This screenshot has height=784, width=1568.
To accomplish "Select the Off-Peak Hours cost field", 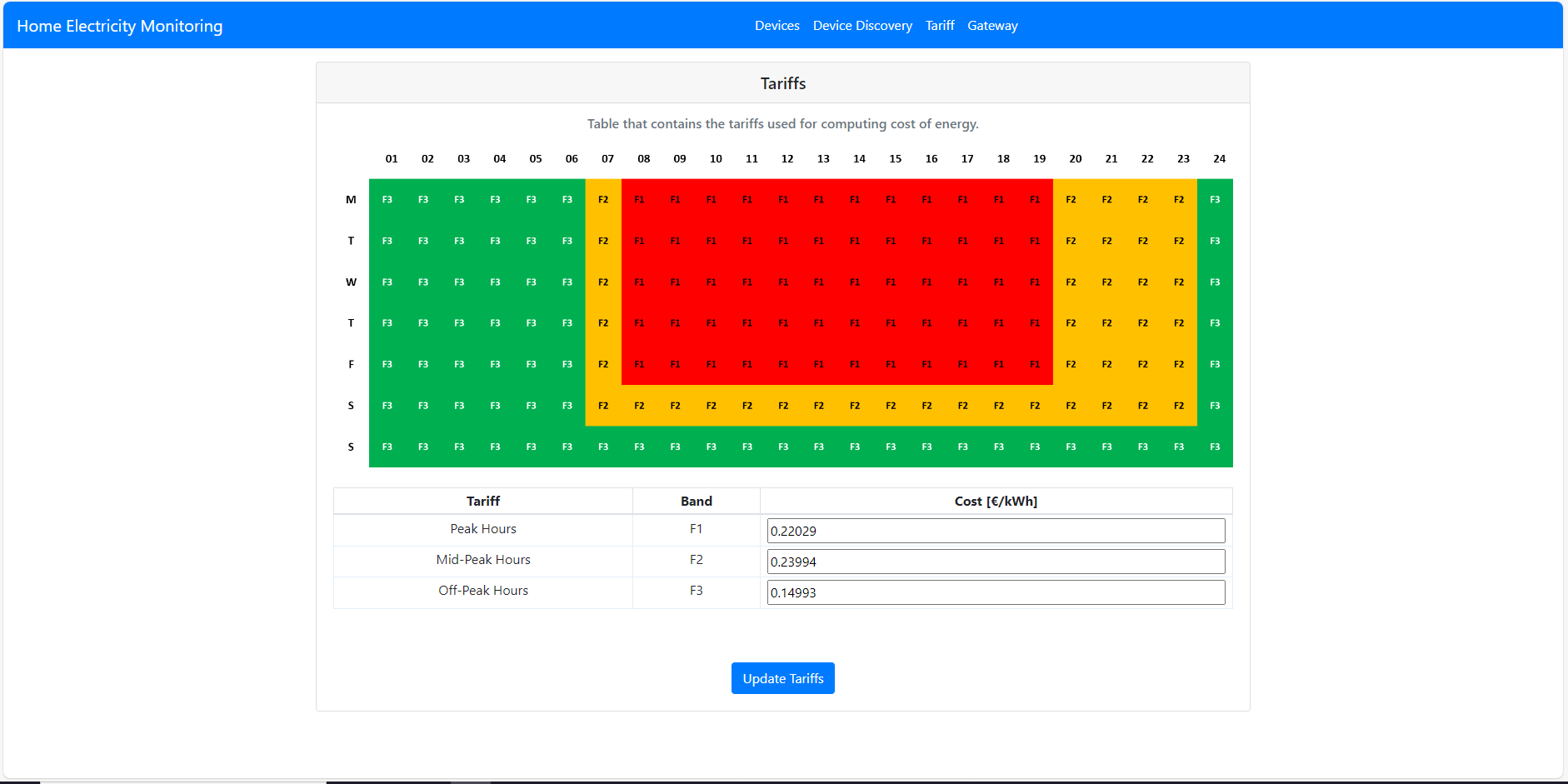I will click(x=996, y=592).
